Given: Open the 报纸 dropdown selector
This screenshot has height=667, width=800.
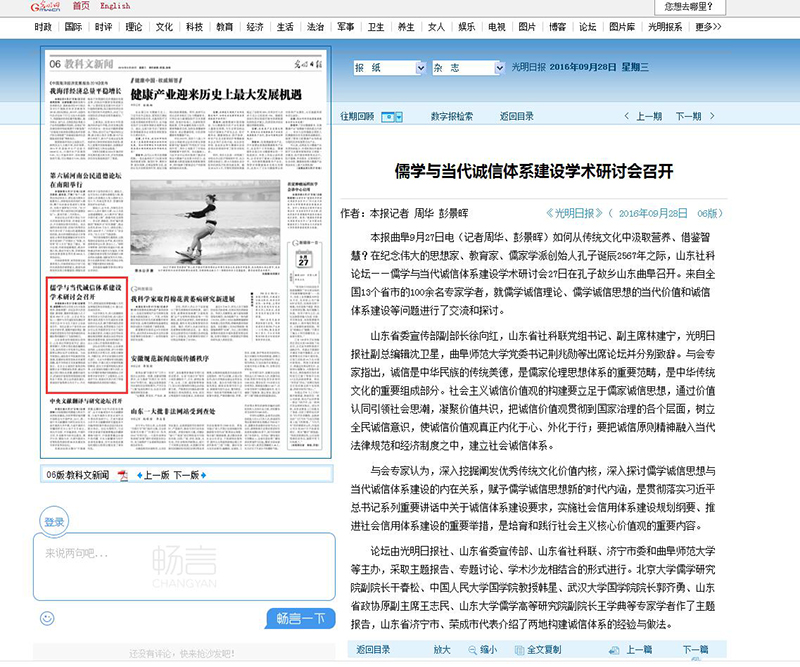Looking at the screenshot, I should click(387, 69).
